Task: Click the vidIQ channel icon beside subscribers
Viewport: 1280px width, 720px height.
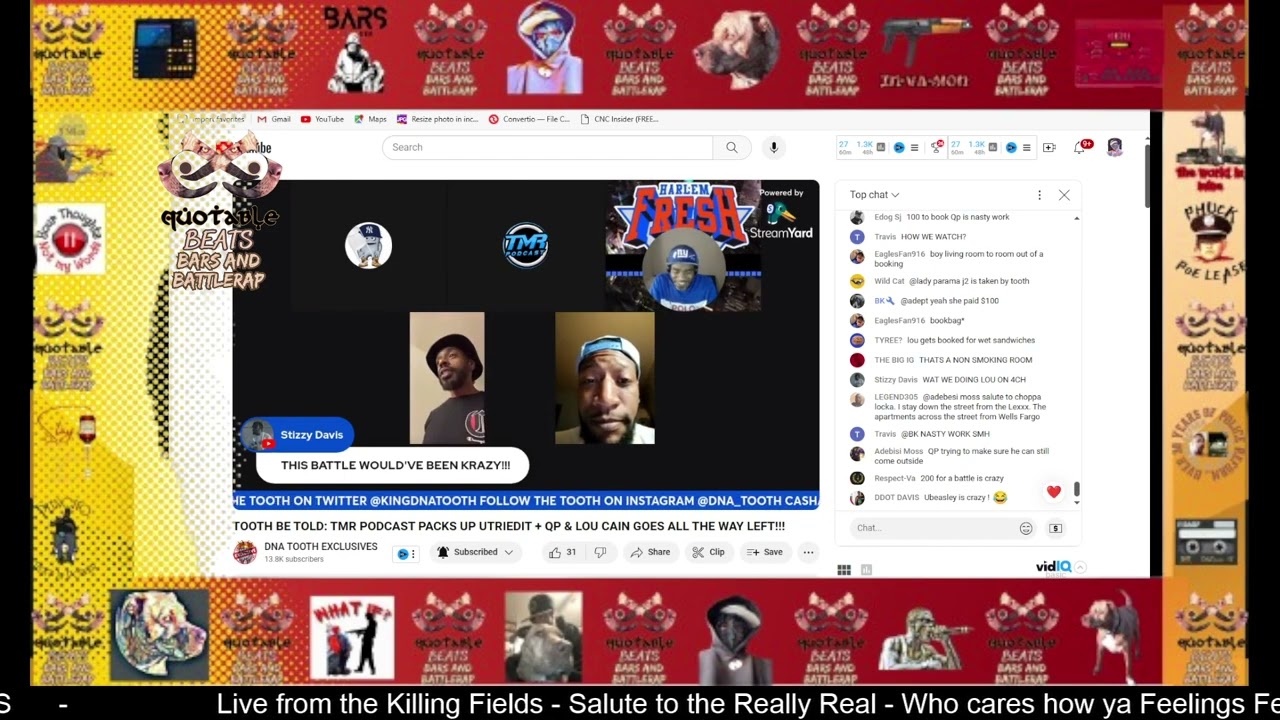Action: tap(405, 553)
